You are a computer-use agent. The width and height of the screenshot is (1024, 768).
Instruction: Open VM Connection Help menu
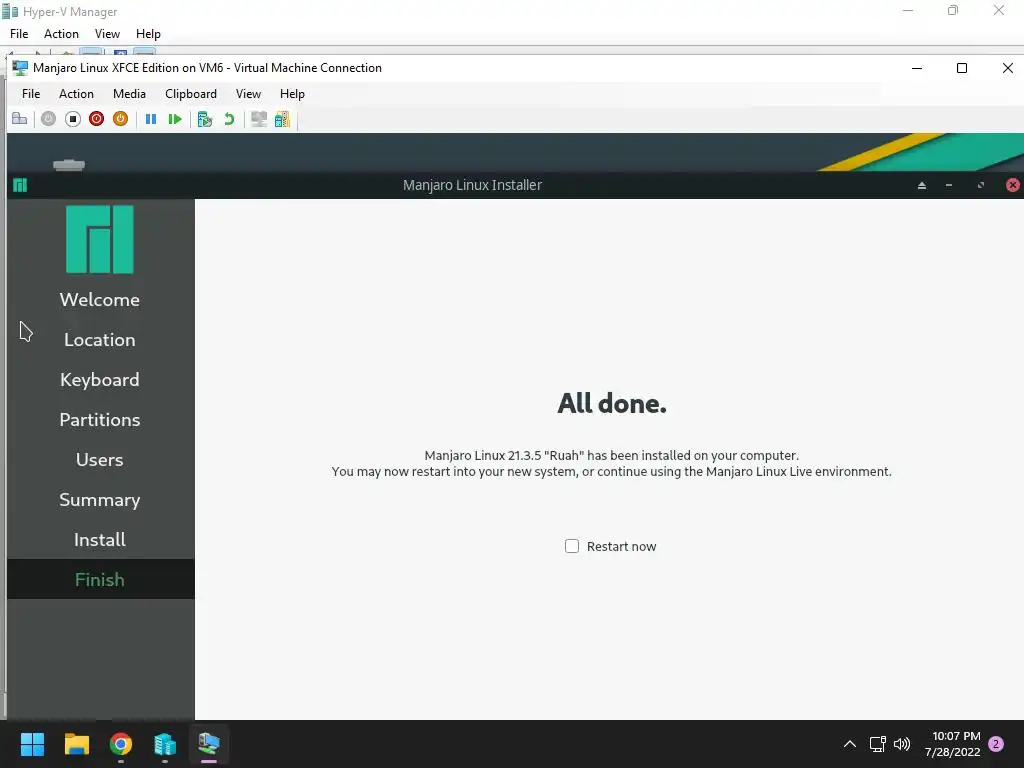click(292, 94)
